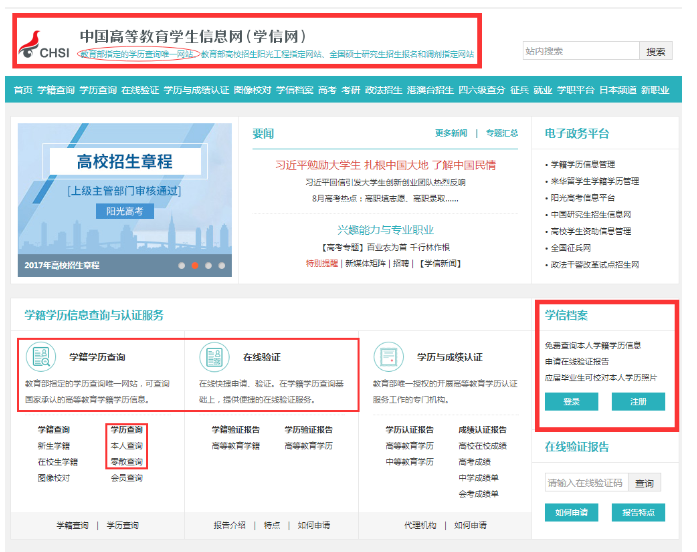The height and width of the screenshot is (552, 697).
Task: Open the 本人查询 link
Action: coord(127,446)
